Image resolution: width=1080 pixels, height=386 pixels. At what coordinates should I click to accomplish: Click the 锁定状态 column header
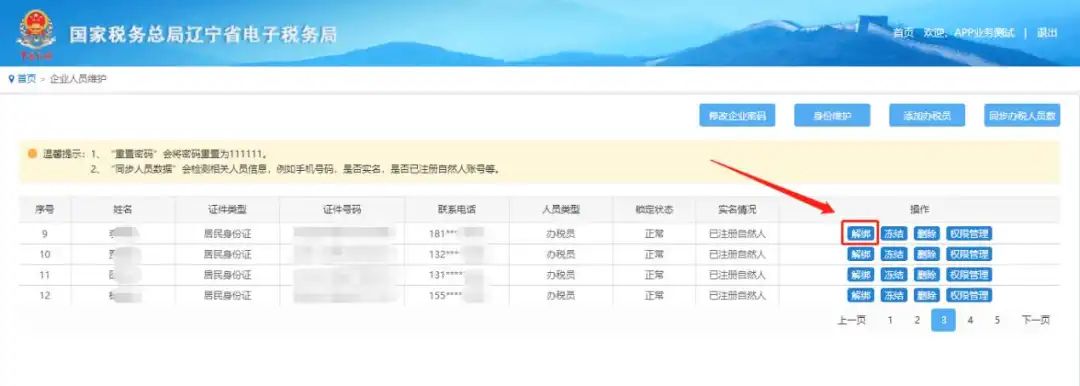pyautogui.click(x=654, y=210)
